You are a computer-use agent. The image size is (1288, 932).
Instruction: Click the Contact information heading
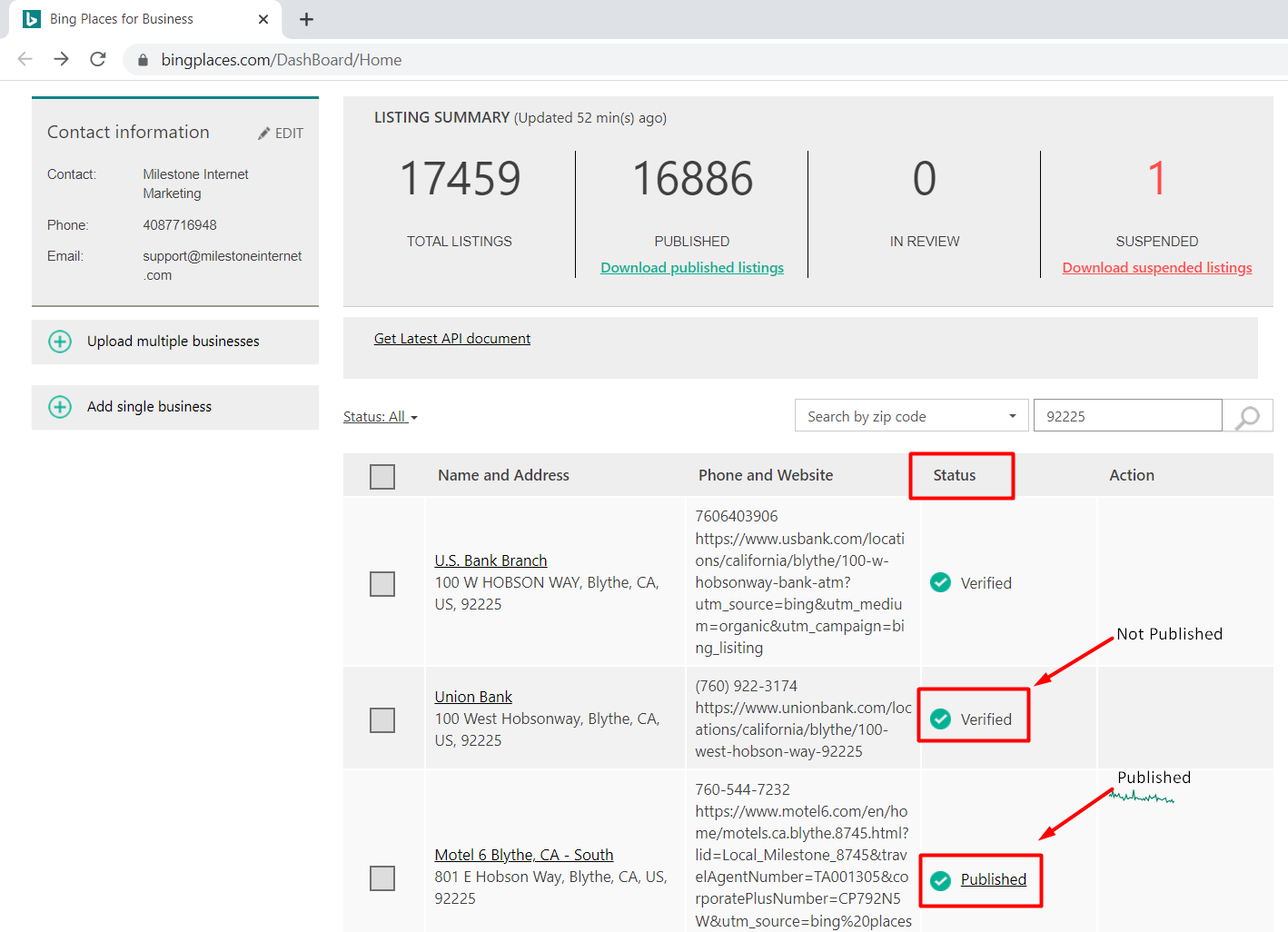point(128,132)
